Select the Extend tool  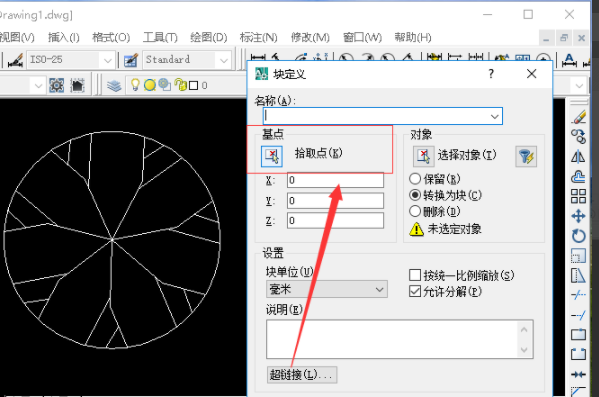(578, 315)
